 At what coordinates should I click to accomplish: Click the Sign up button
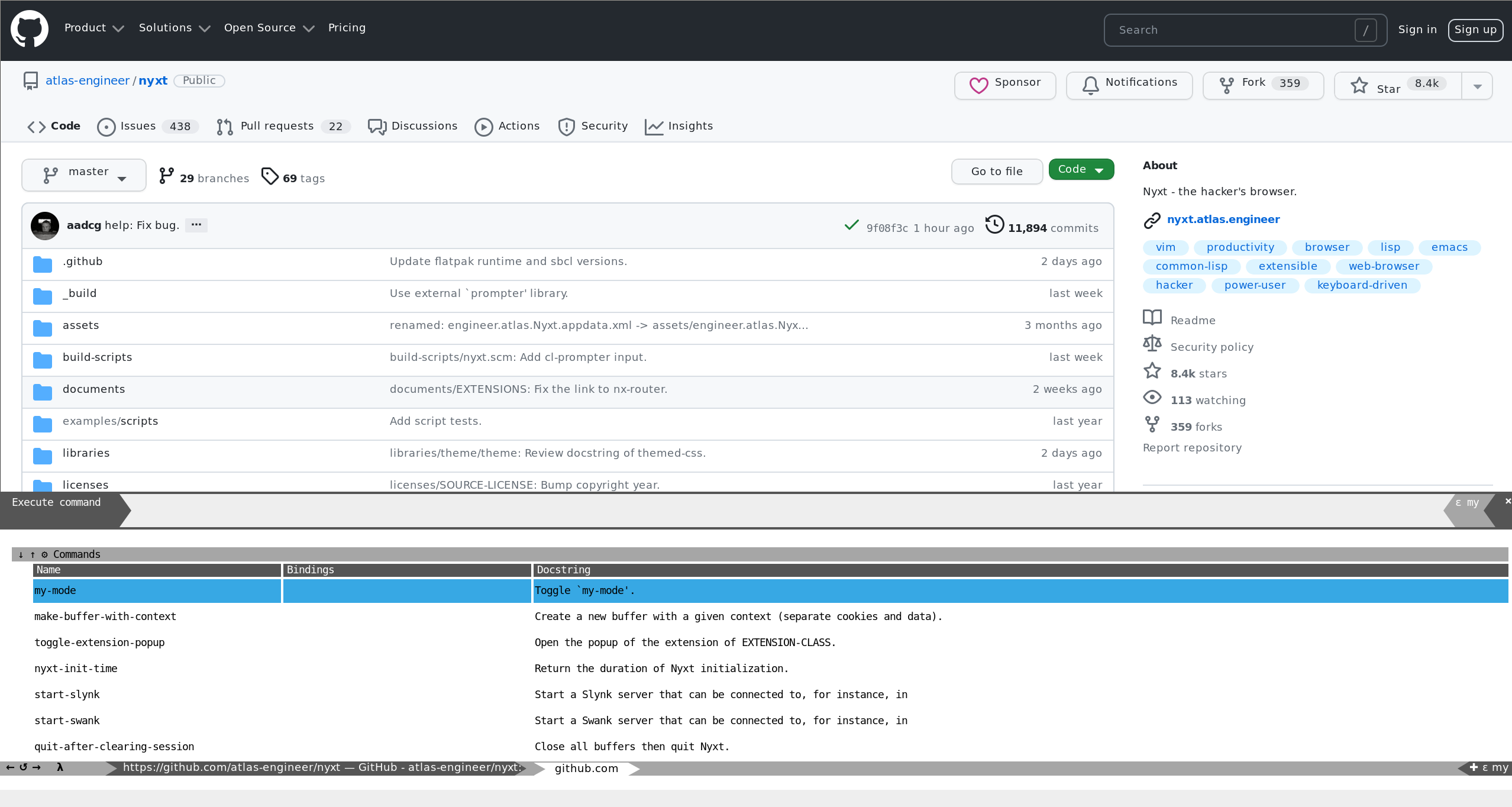(x=1475, y=30)
